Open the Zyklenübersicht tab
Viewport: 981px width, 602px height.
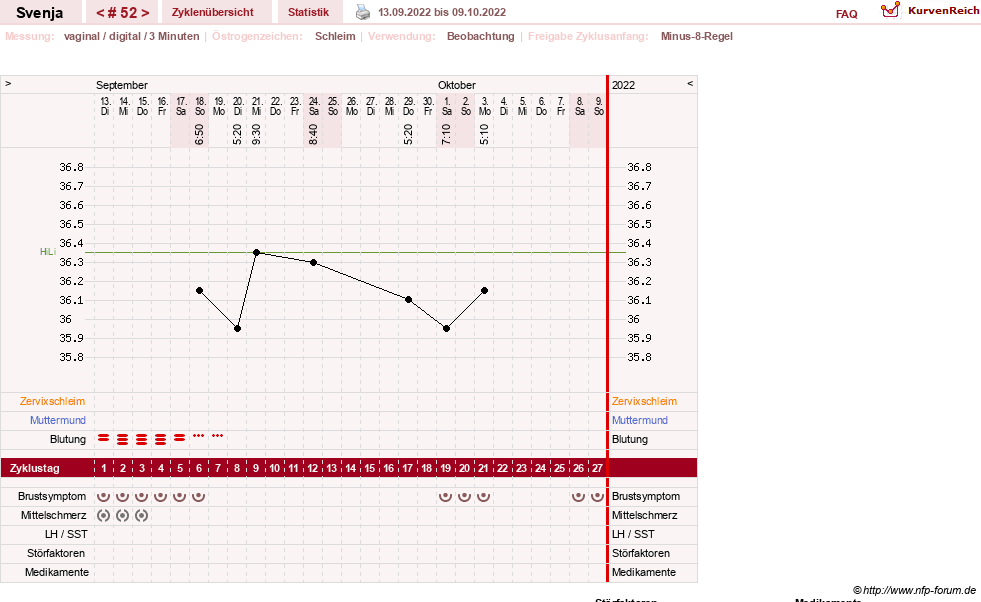click(x=213, y=12)
